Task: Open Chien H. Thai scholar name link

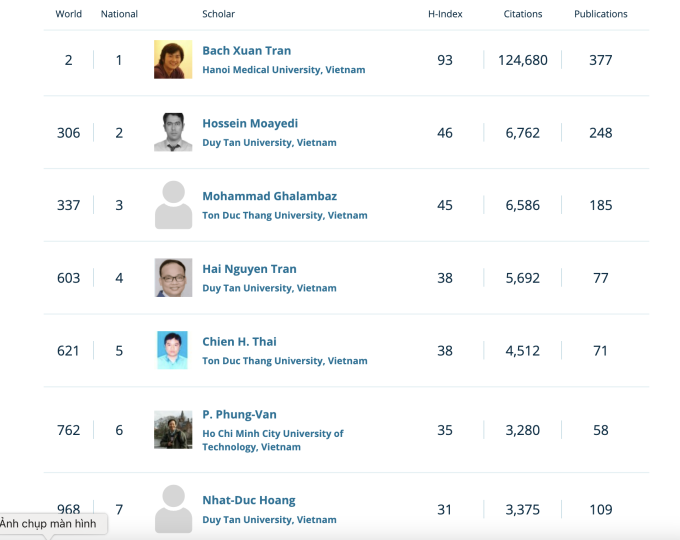Action: coord(238,342)
